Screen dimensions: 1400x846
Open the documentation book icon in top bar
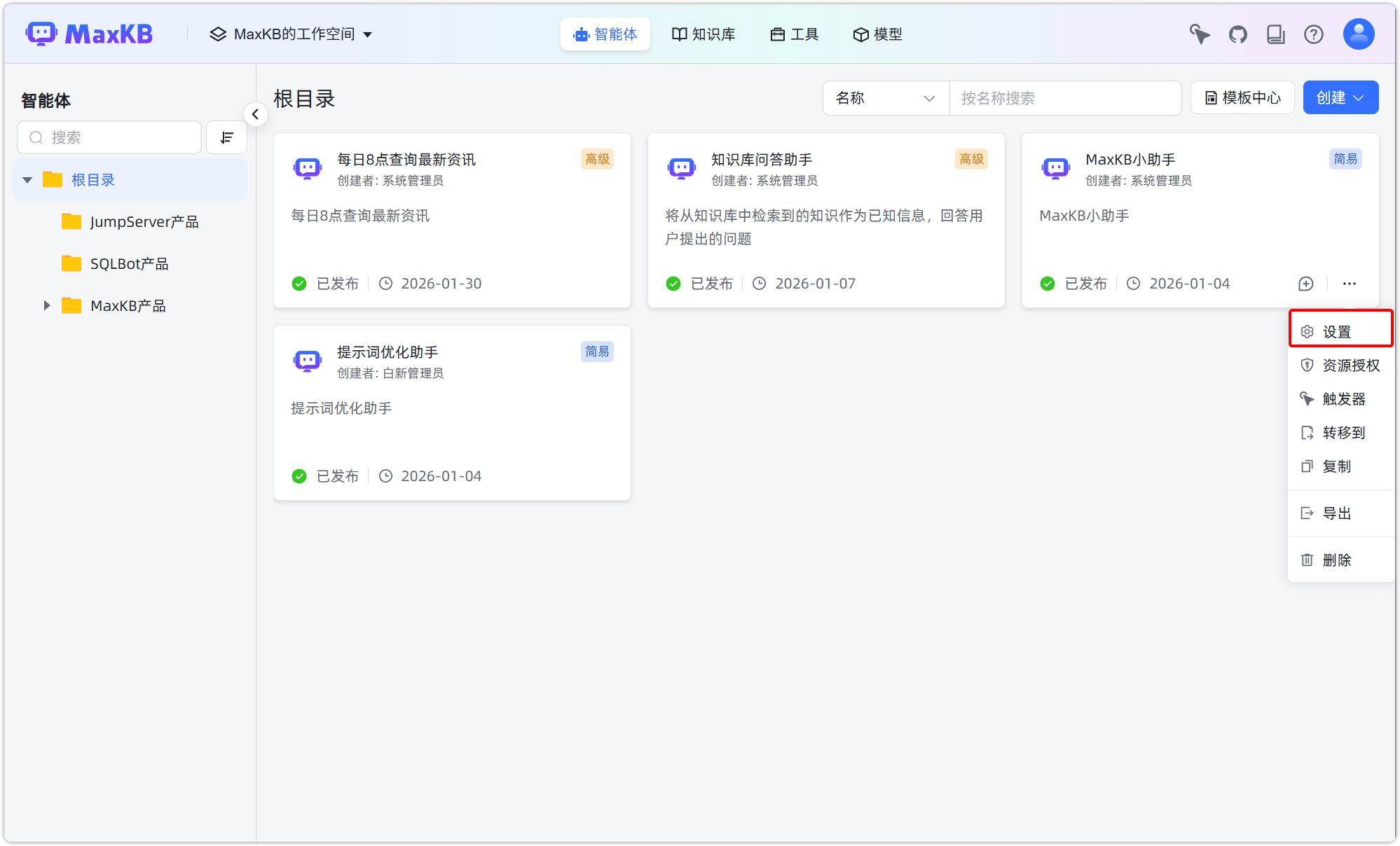click(x=1276, y=34)
